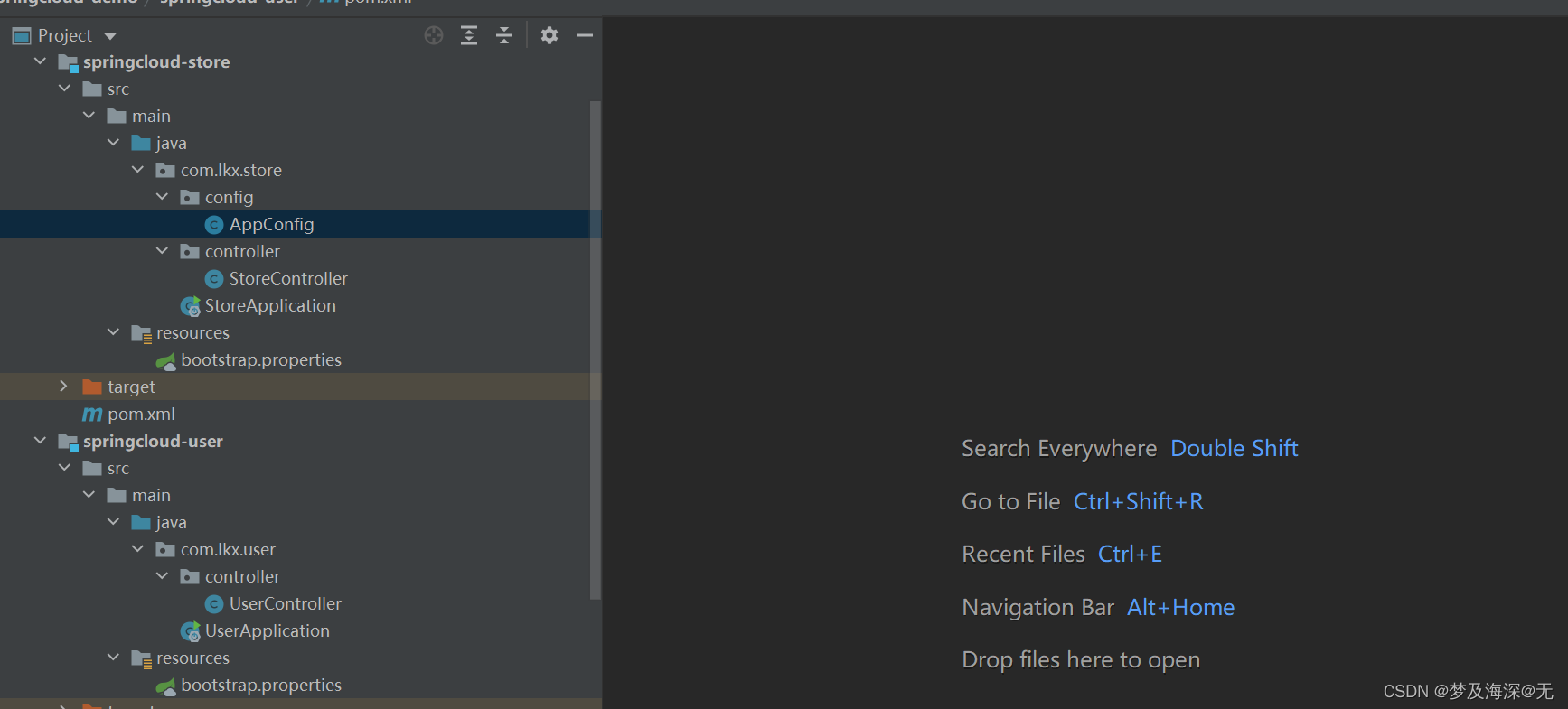
Task: Click the com.lkx.store package icon
Action: (x=165, y=170)
